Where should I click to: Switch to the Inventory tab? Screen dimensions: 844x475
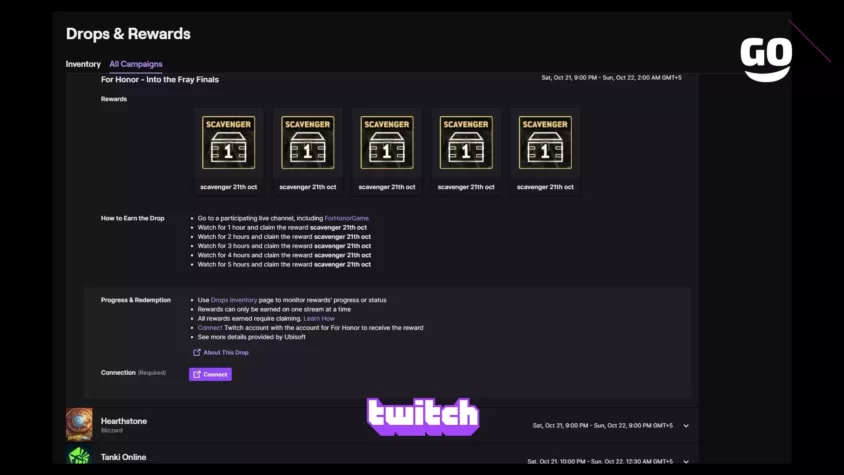pos(83,64)
